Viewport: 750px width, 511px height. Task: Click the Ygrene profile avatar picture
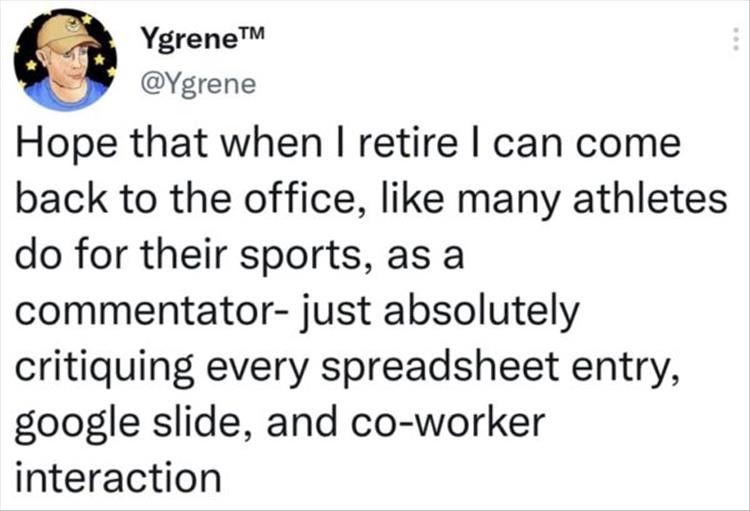click(x=65, y=60)
